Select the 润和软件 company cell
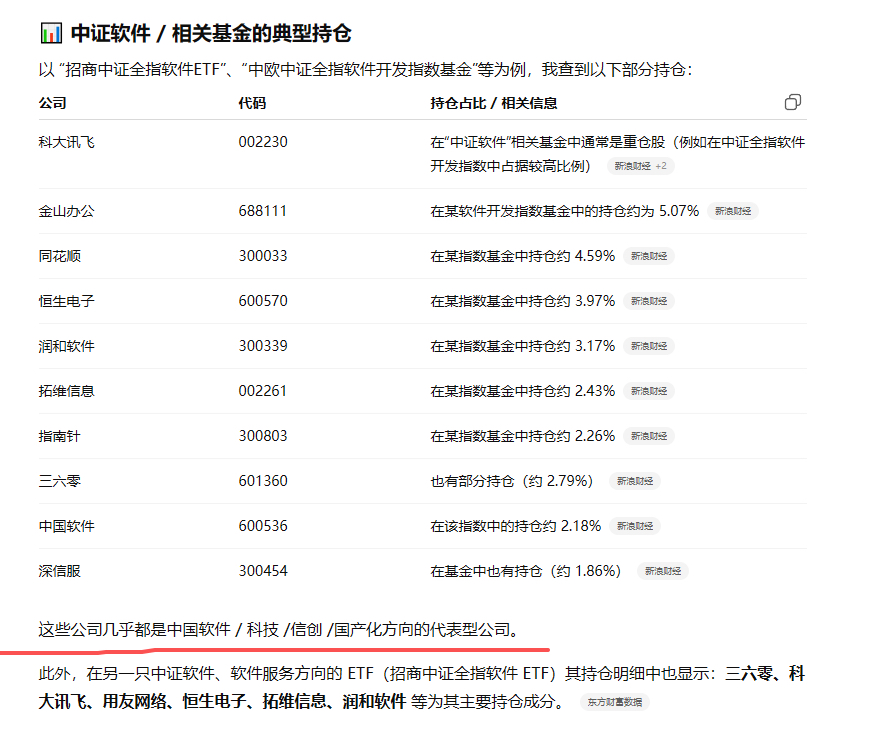This screenshot has width=885, height=741. coord(66,346)
